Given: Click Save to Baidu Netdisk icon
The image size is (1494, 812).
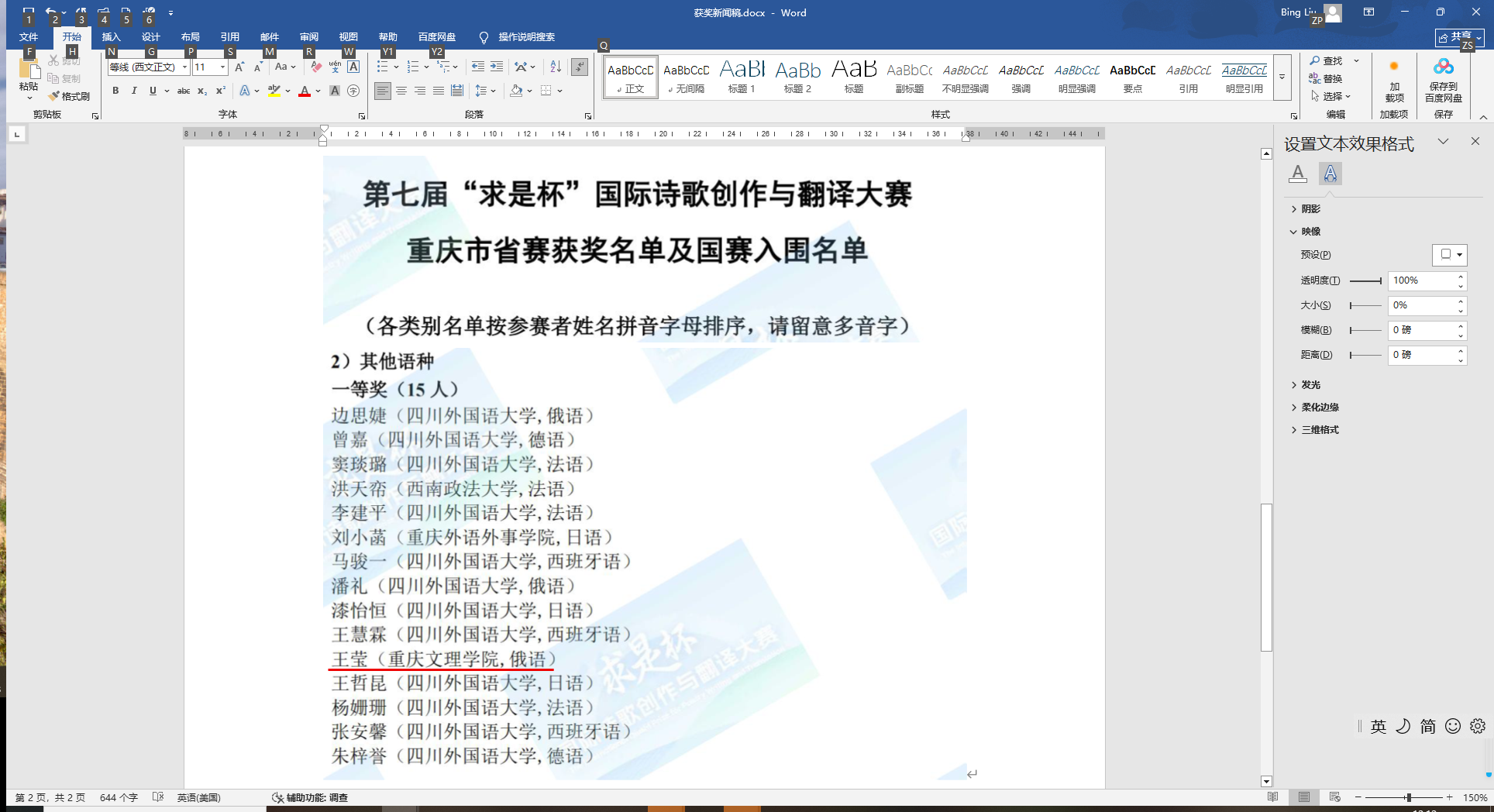Looking at the screenshot, I should click(x=1443, y=79).
